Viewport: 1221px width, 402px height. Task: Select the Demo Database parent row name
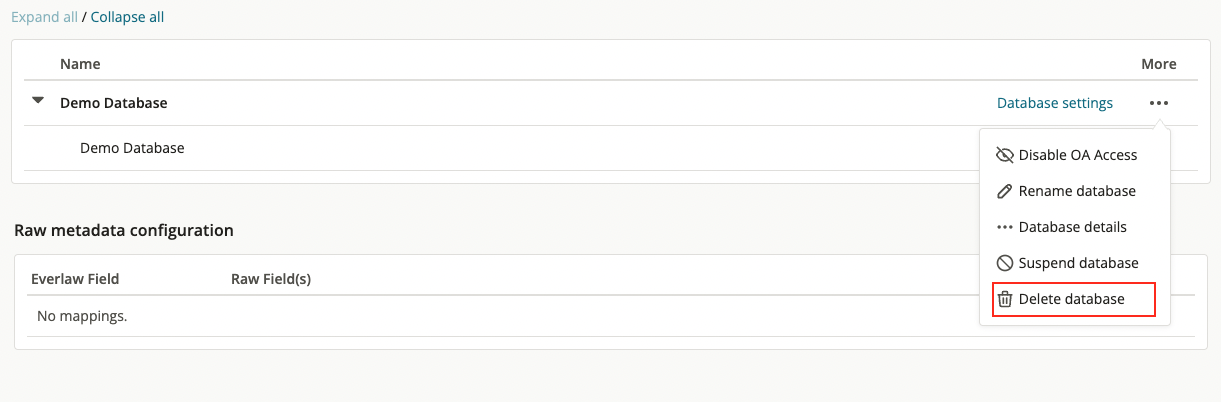[114, 103]
